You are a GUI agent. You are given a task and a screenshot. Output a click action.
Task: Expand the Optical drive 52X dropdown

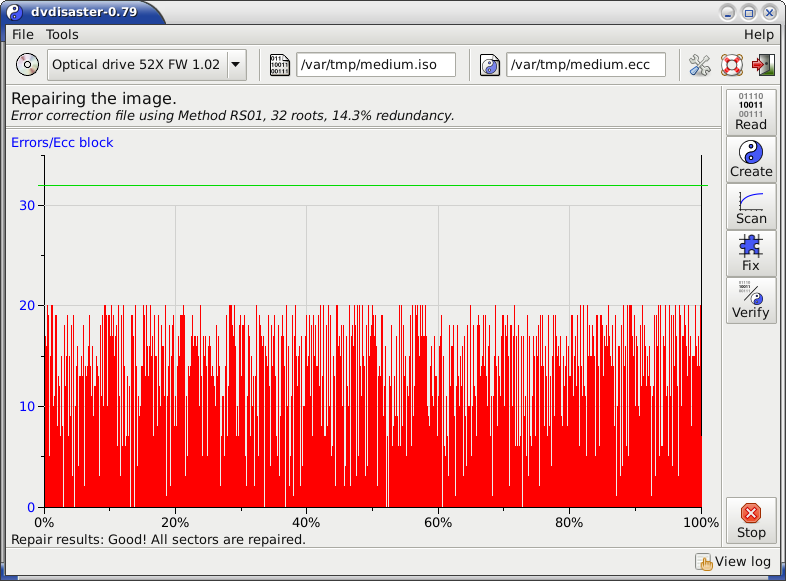(236, 65)
